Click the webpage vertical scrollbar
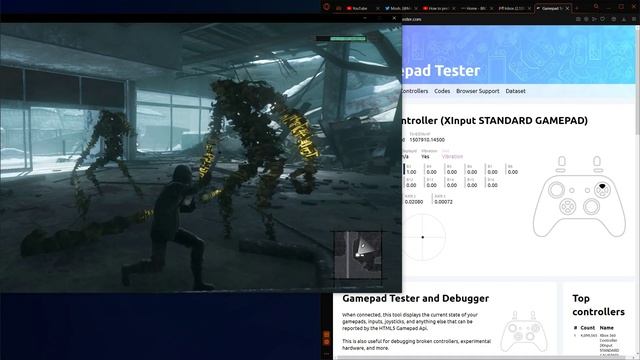This screenshot has width=640, height=360. pyautogui.click(x=638, y=80)
